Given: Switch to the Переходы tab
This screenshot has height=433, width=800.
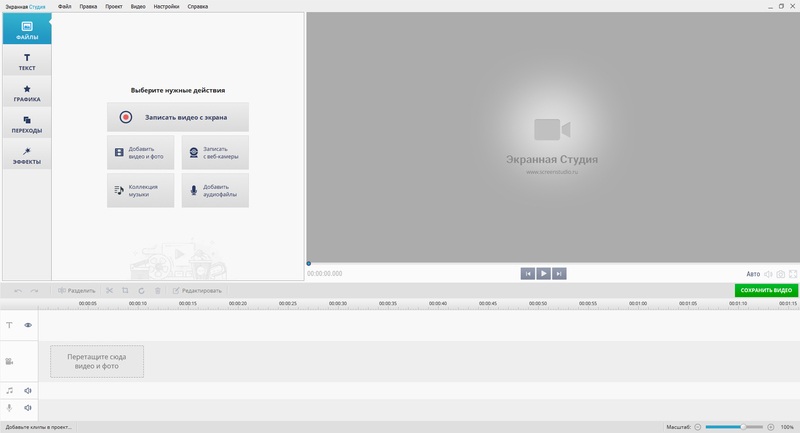Looking at the screenshot, I should coord(26,124).
